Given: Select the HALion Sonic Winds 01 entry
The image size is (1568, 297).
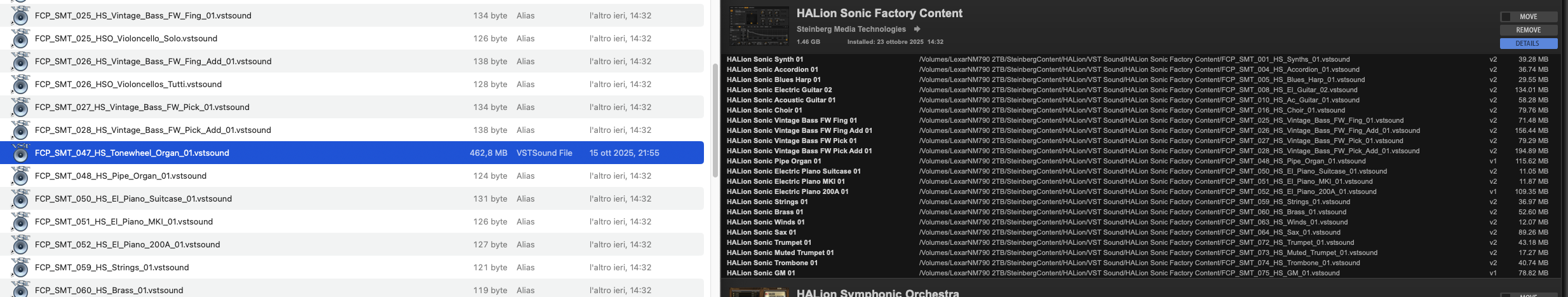Looking at the screenshot, I should pos(766,222).
